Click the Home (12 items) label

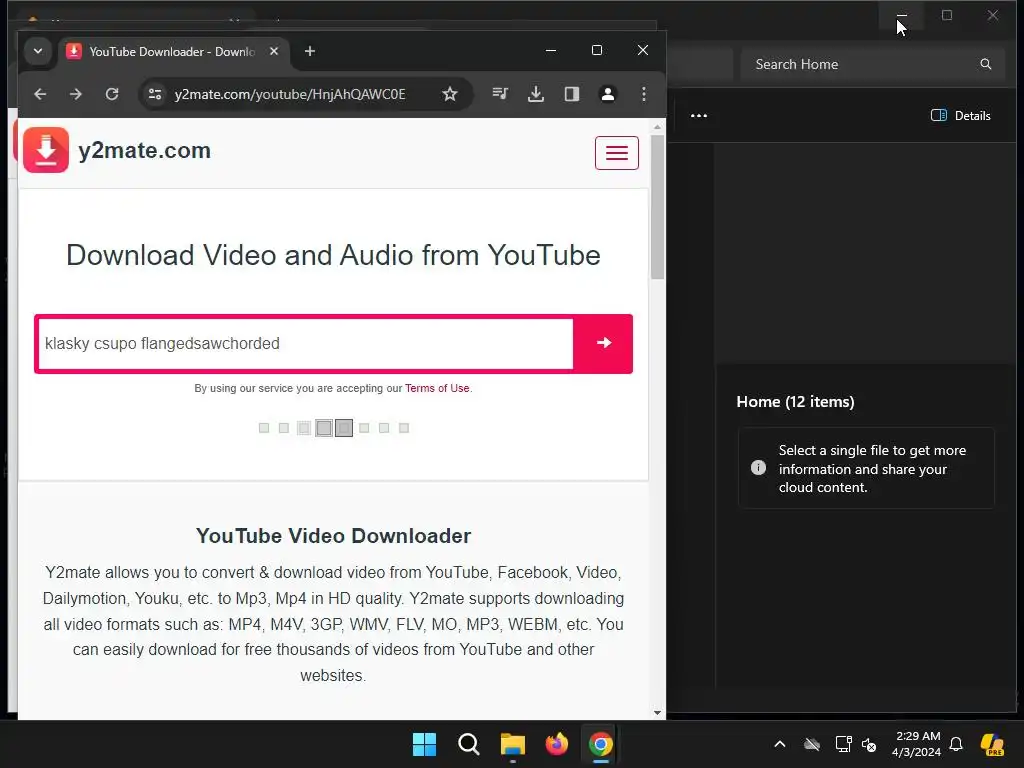coord(795,402)
